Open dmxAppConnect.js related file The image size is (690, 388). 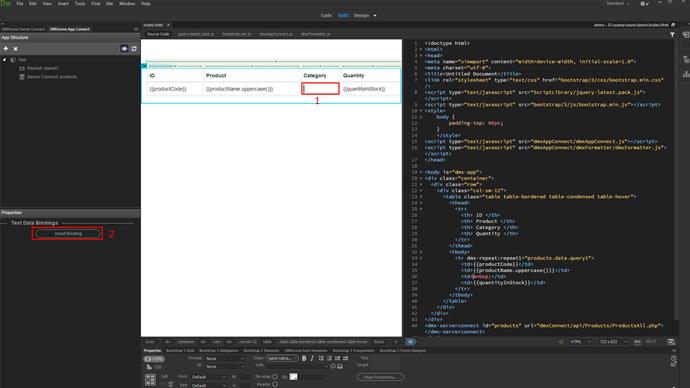point(276,34)
